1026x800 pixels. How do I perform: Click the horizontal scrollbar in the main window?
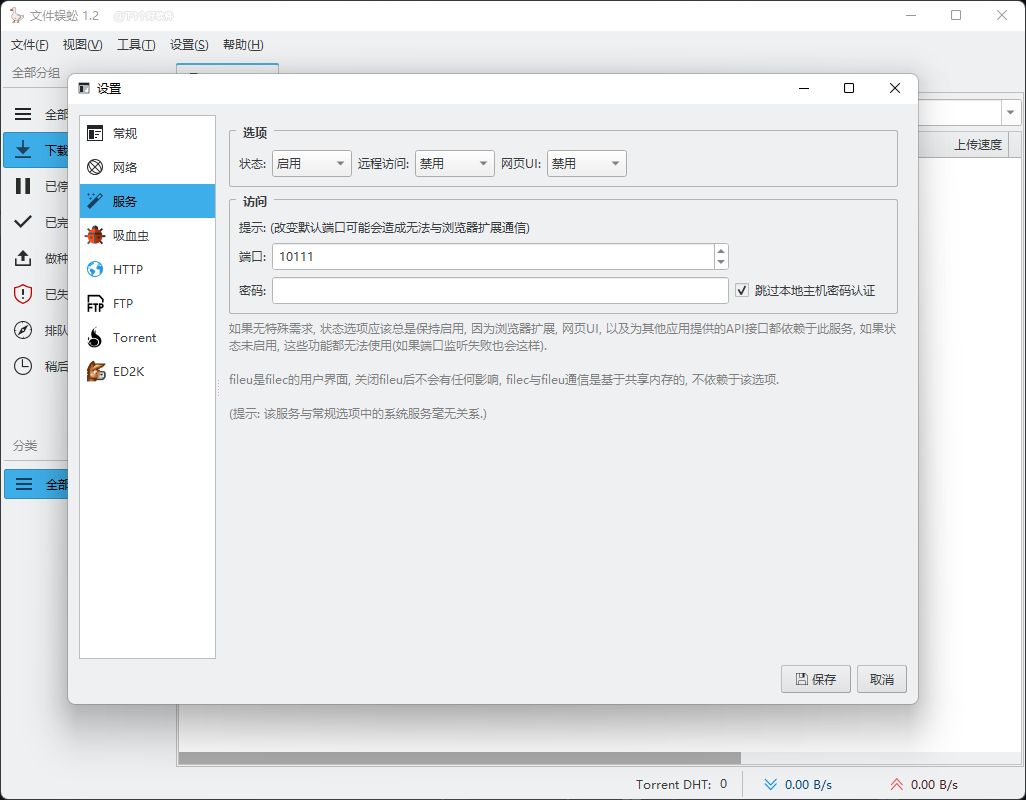tap(459, 757)
